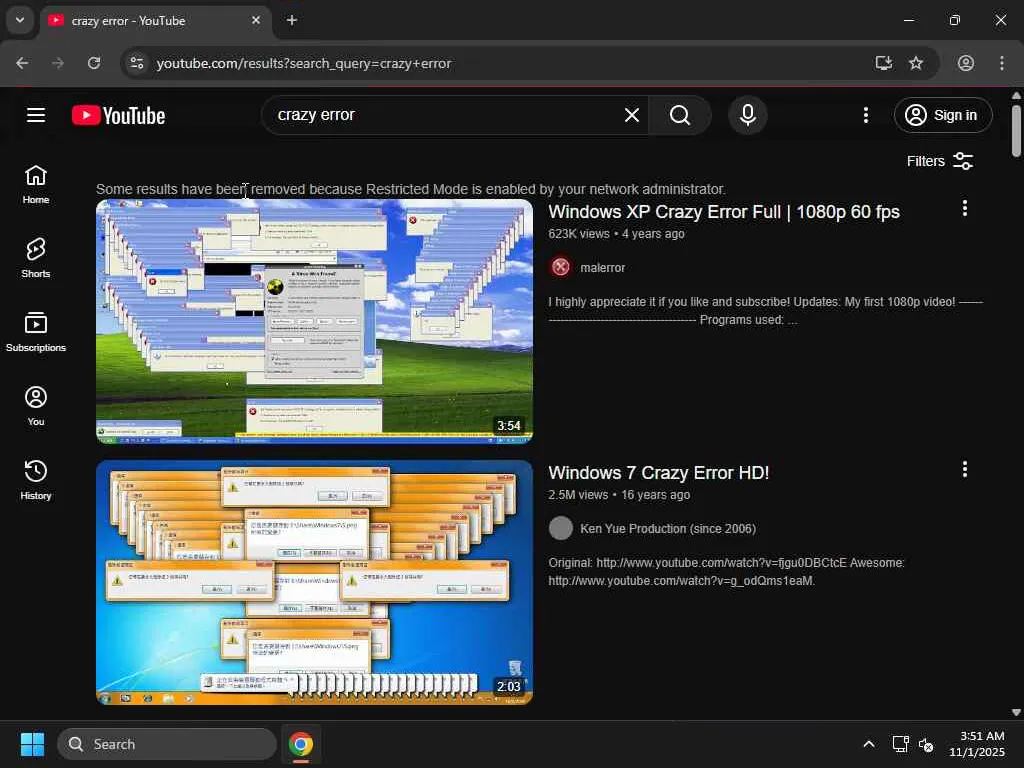This screenshot has height=768, width=1024.
Task: Open the Windows XP Crazy Error Full title
Action: [724, 212]
